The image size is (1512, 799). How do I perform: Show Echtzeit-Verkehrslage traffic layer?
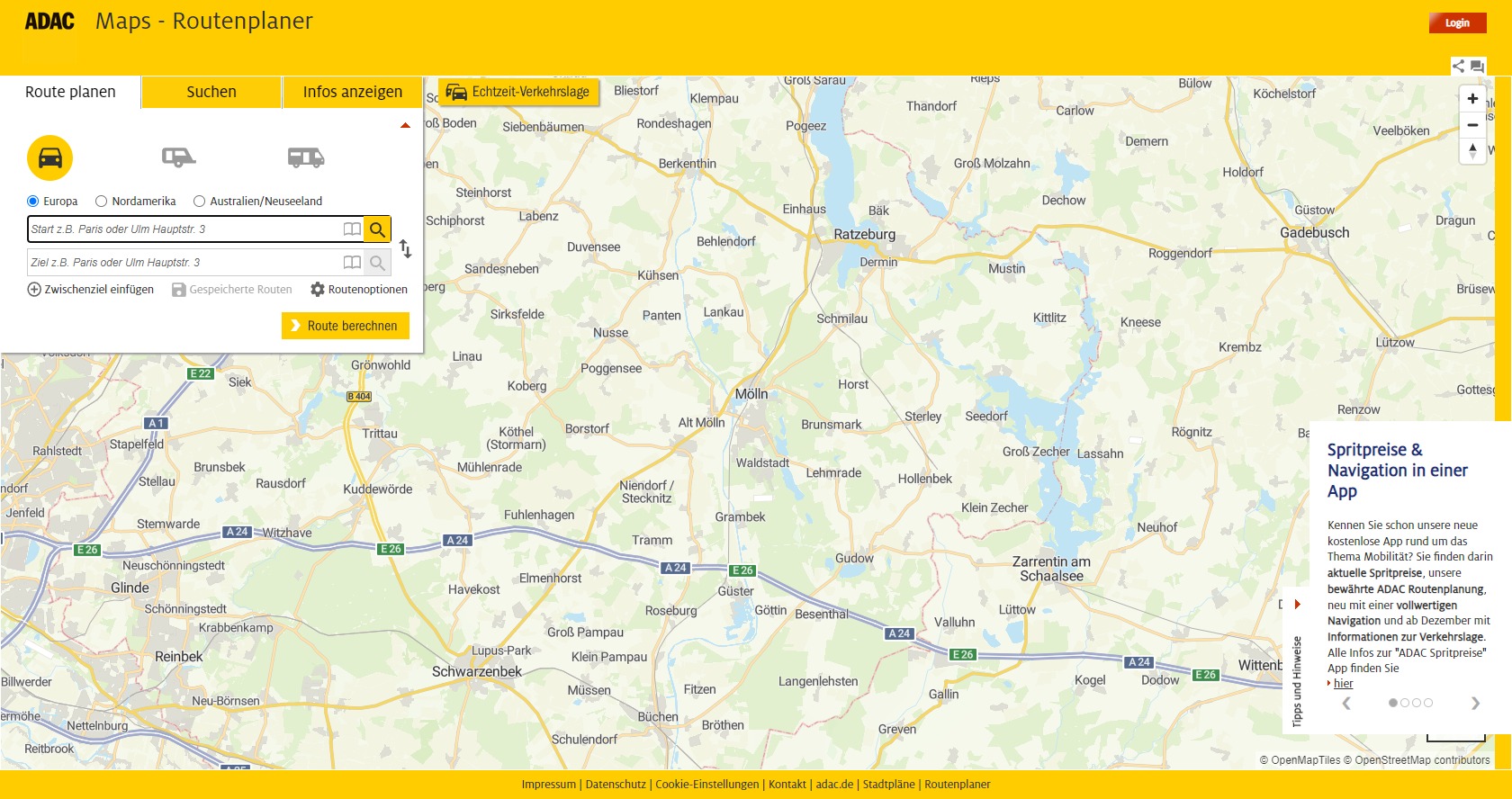coord(518,92)
